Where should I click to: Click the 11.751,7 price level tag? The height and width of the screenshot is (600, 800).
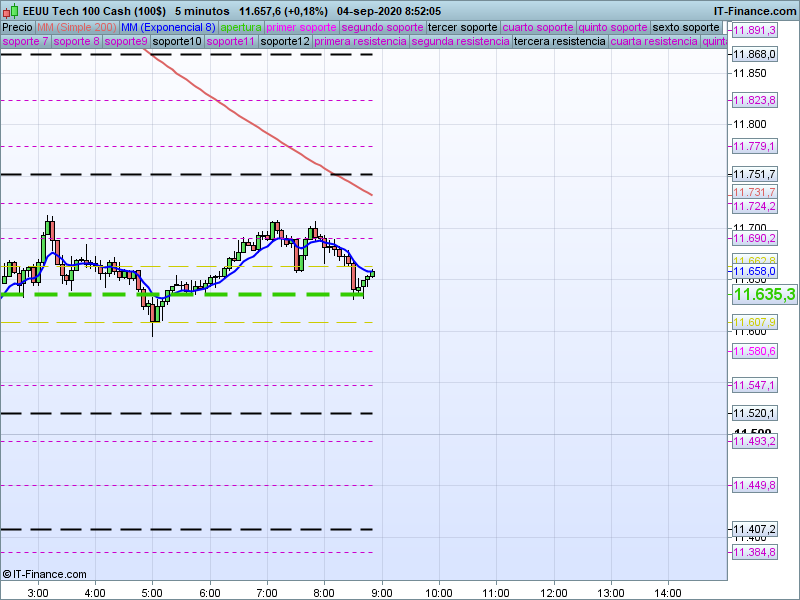pyautogui.click(x=755, y=174)
